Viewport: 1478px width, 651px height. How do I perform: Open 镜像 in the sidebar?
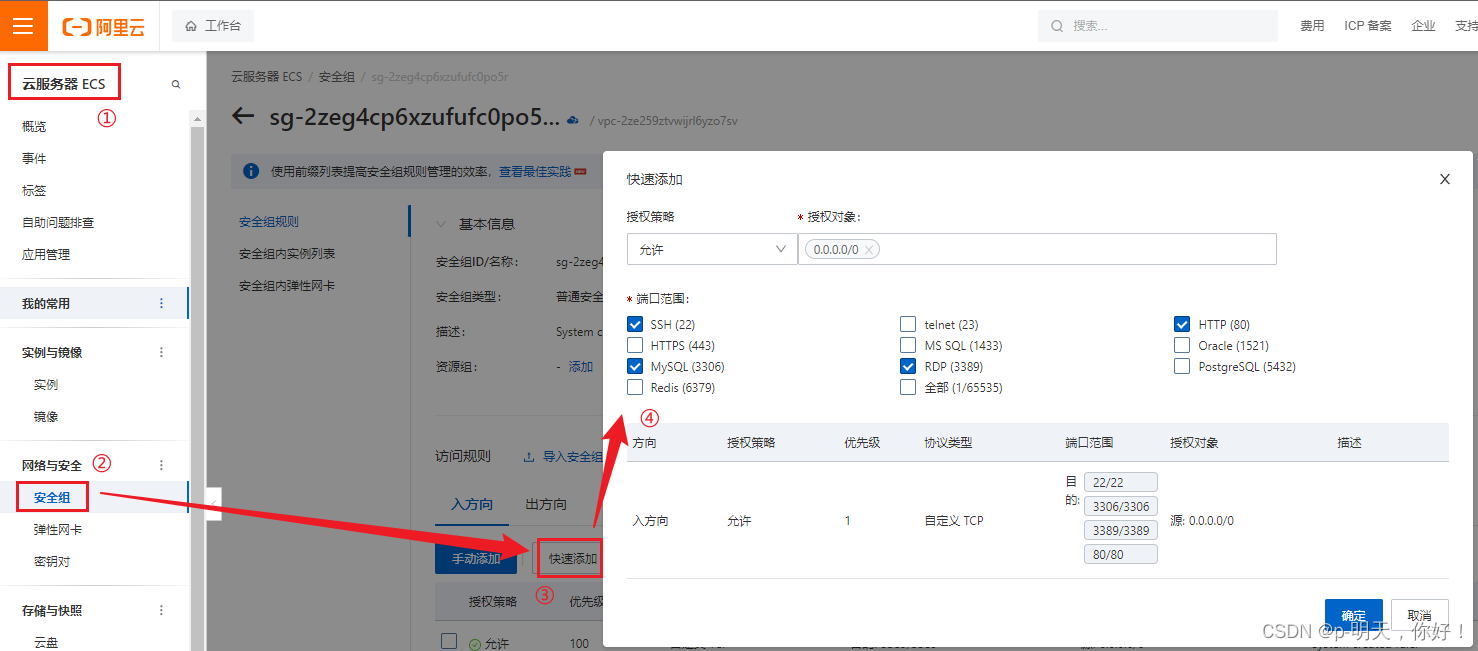click(x=46, y=416)
